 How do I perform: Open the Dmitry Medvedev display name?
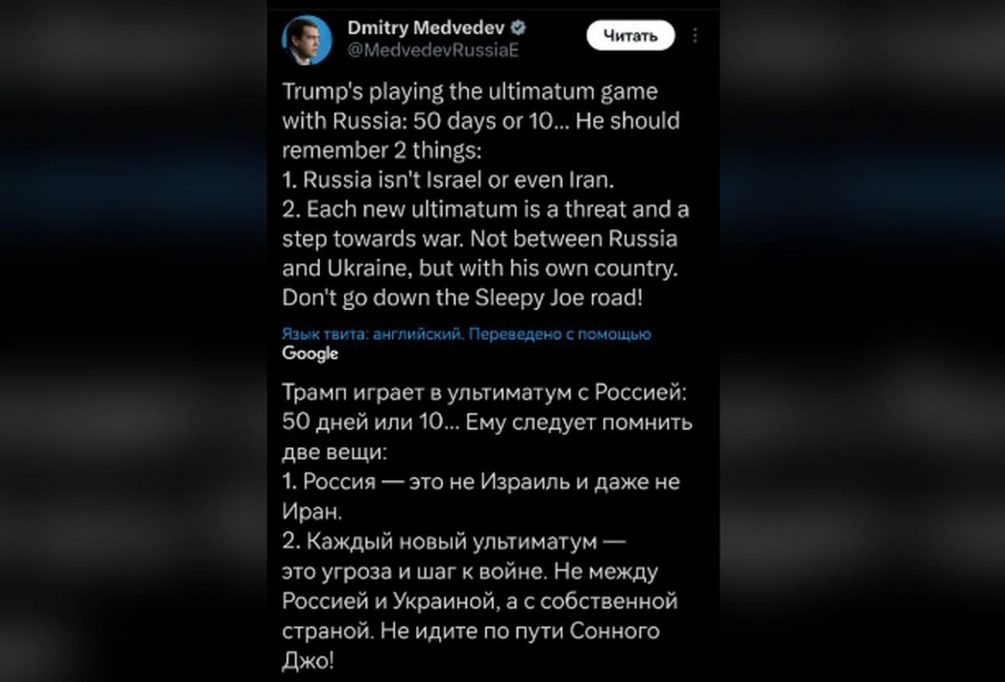click(x=426, y=28)
